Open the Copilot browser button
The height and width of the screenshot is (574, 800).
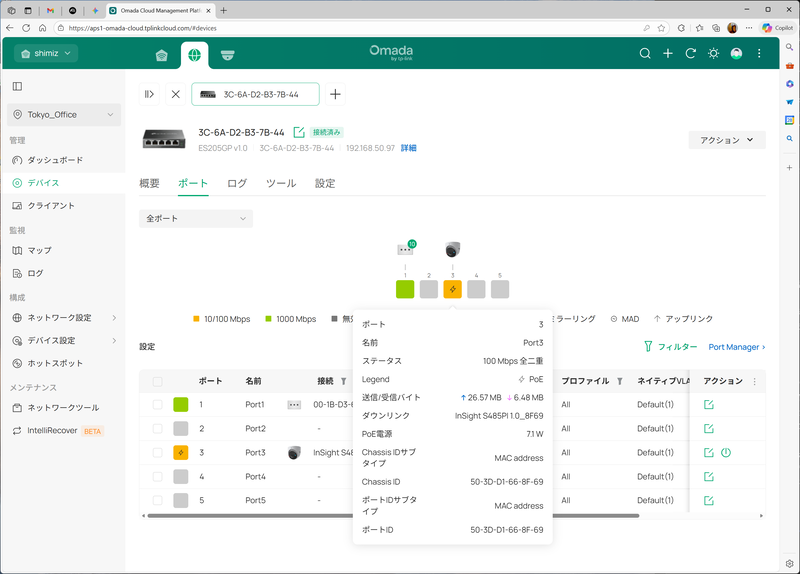coord(777,28)
